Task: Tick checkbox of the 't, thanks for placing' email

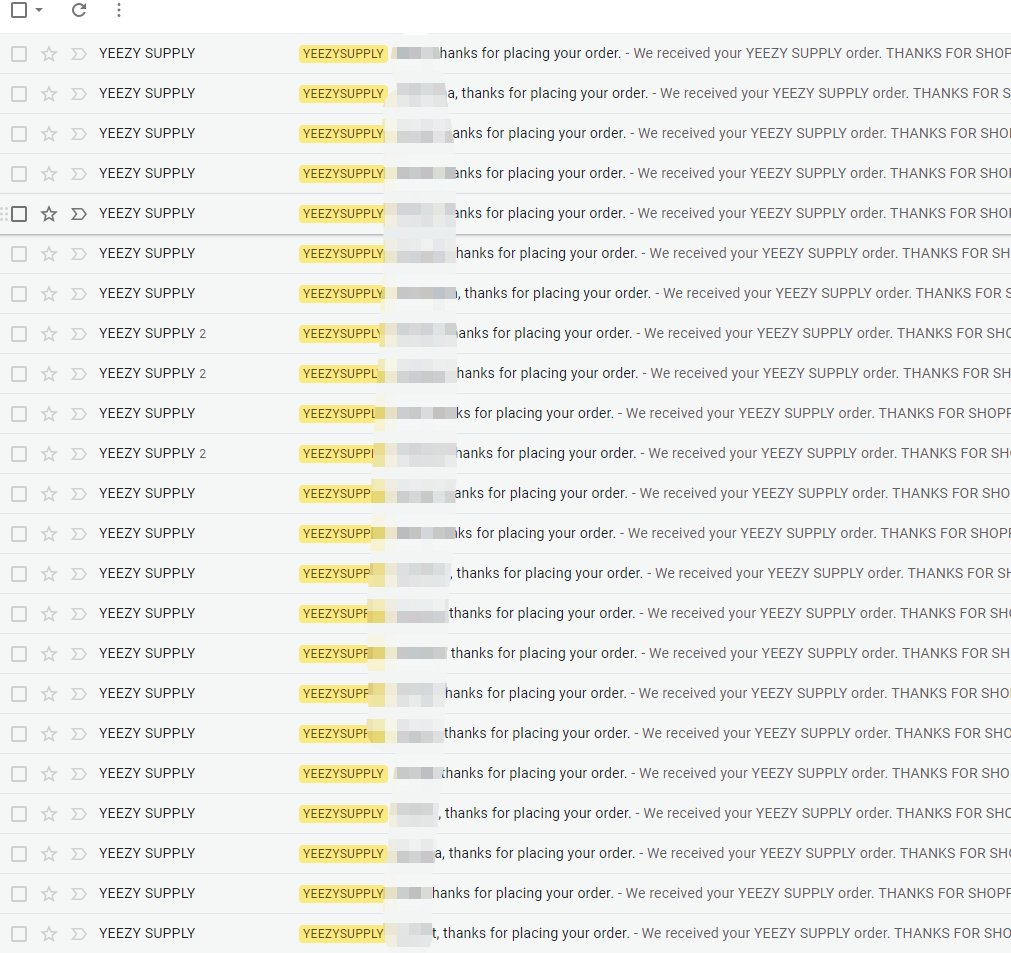Action: 19,933
